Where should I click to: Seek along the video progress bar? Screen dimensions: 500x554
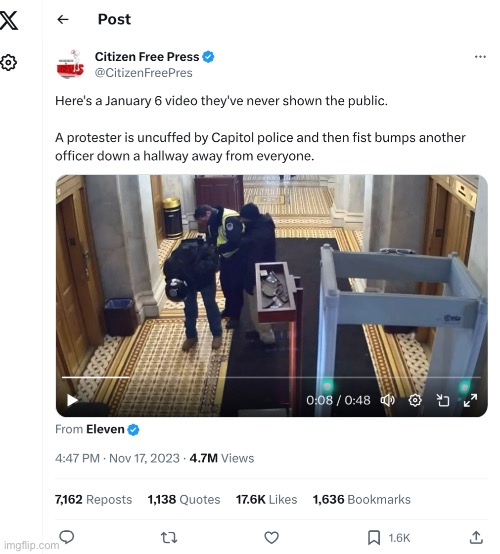(271, 377)
